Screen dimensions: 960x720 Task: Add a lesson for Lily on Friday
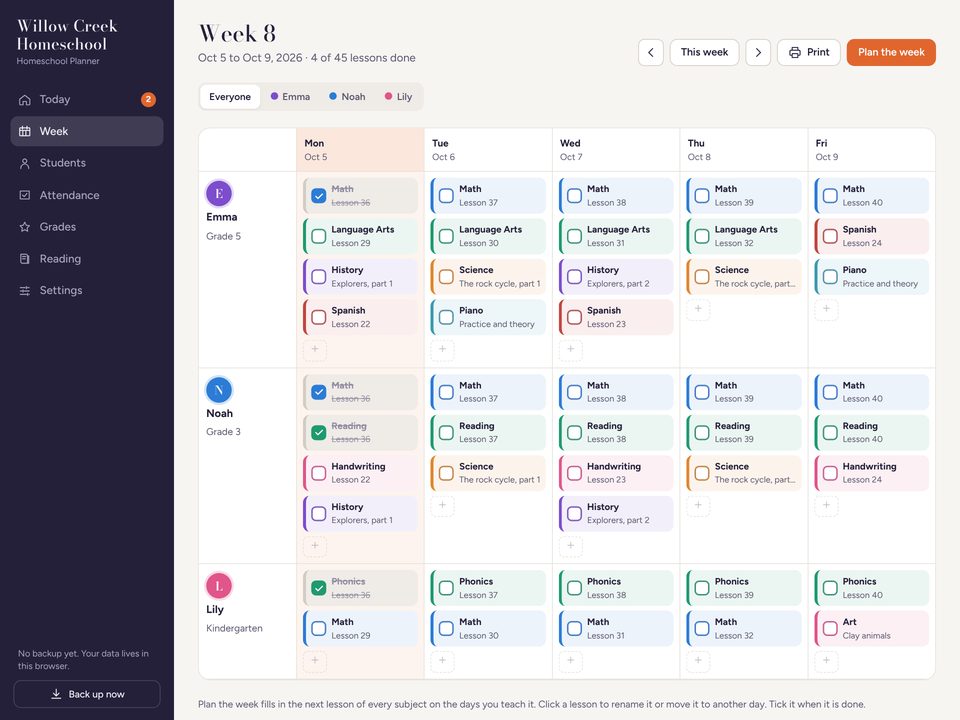click(x=826, y=660)
